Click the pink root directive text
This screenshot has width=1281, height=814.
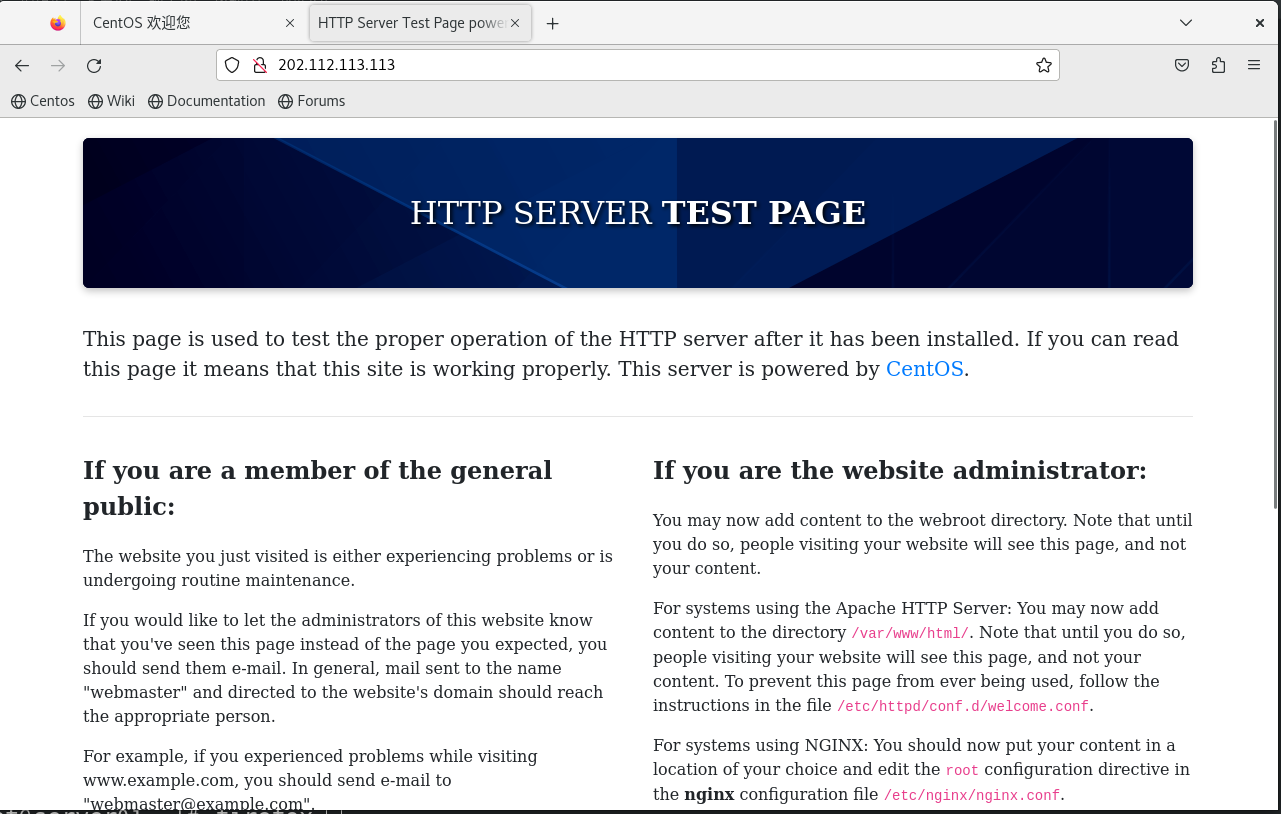(x=962, y=771)
